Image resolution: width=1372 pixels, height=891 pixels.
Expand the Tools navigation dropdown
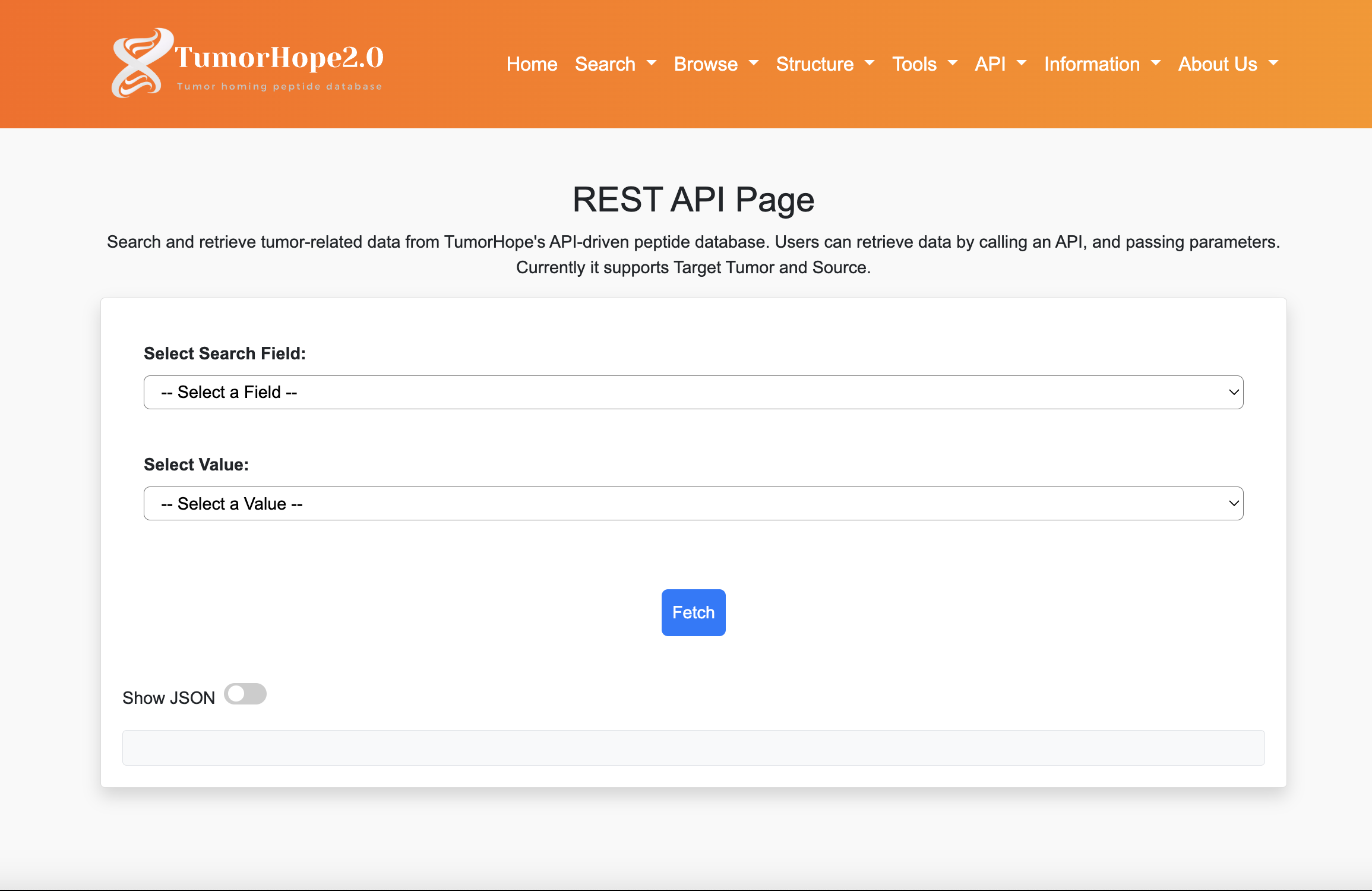click(x=924, y=64)
